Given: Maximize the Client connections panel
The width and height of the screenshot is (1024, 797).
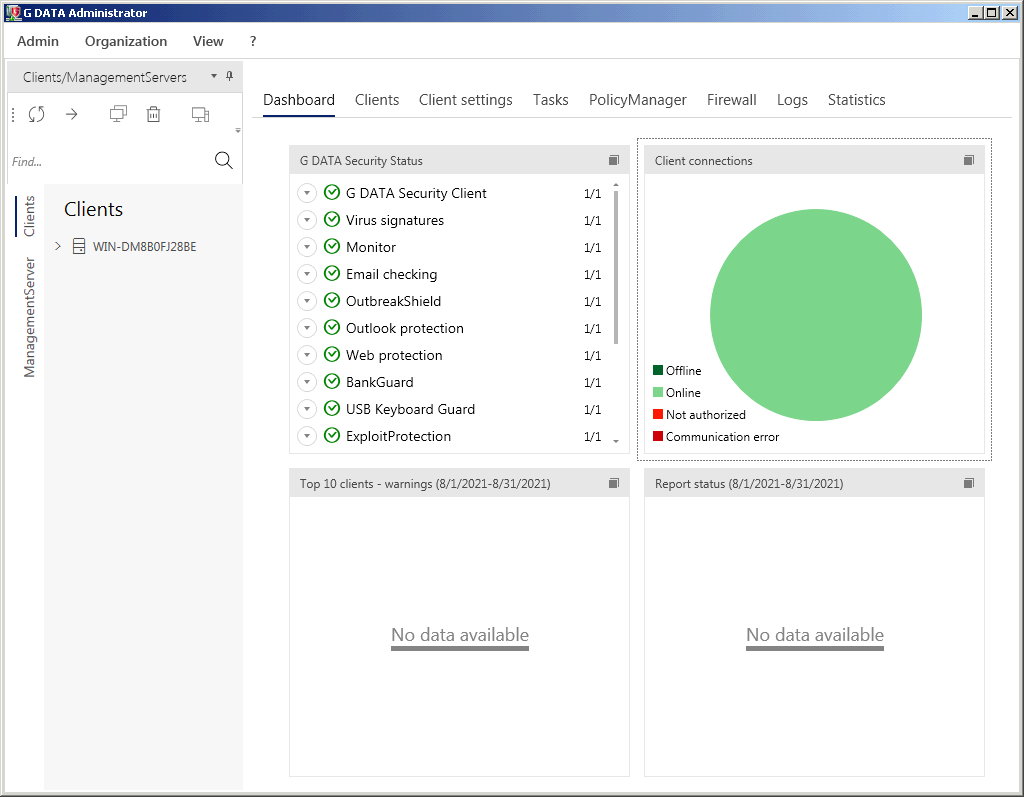Looking at the screenshot, I should (968, 160).
